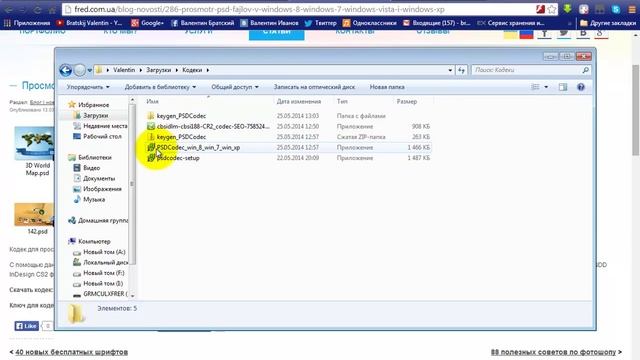Click the green download arrow extension icon

[x=567, y=9]
